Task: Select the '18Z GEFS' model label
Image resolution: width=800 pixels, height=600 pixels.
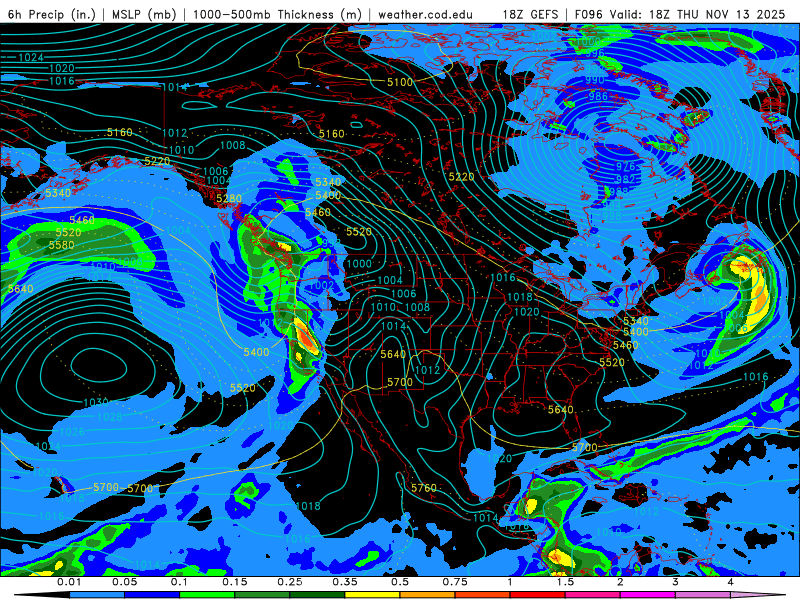Action: pos(530,14)
